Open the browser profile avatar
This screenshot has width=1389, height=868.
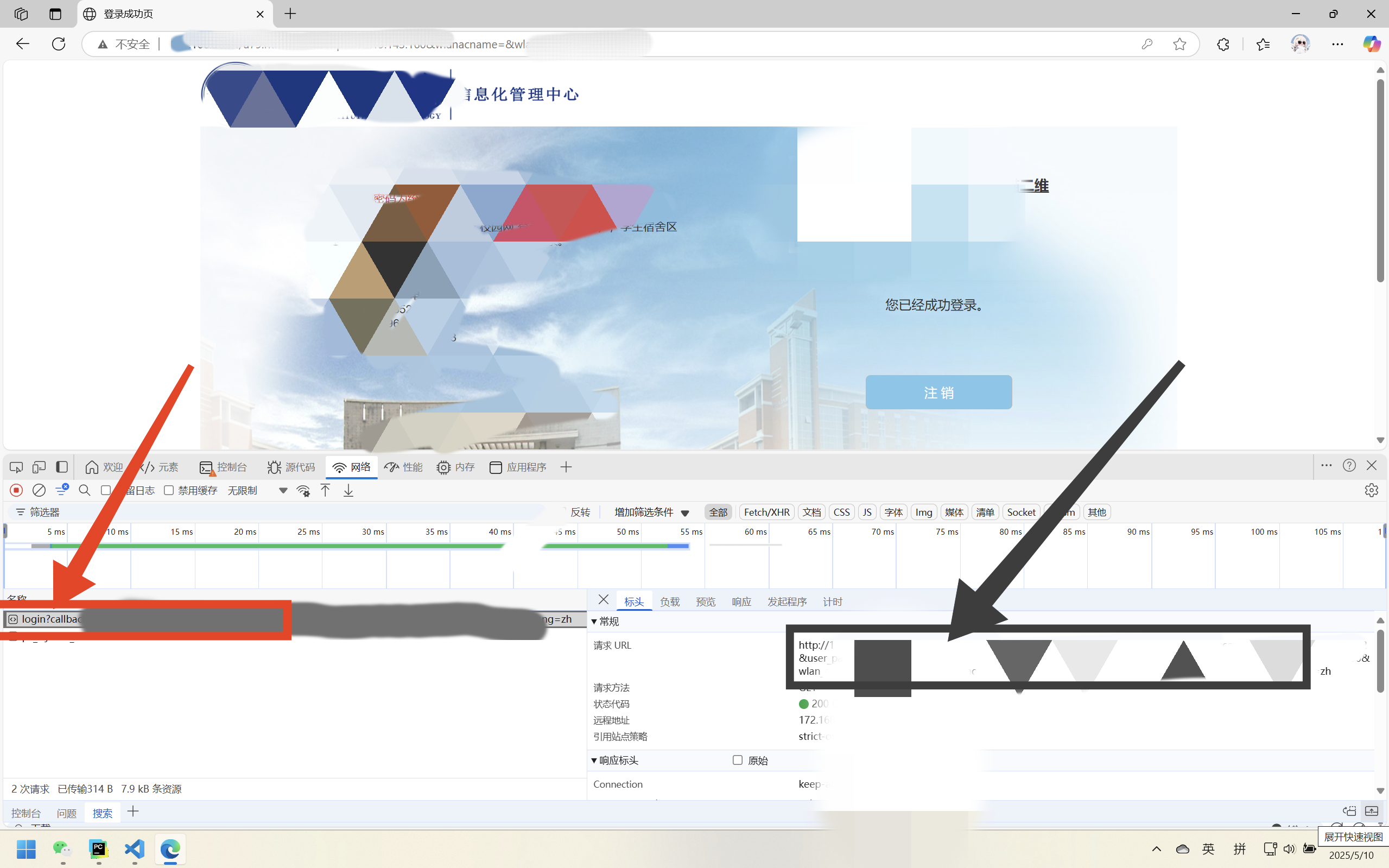coord(1300,44)
